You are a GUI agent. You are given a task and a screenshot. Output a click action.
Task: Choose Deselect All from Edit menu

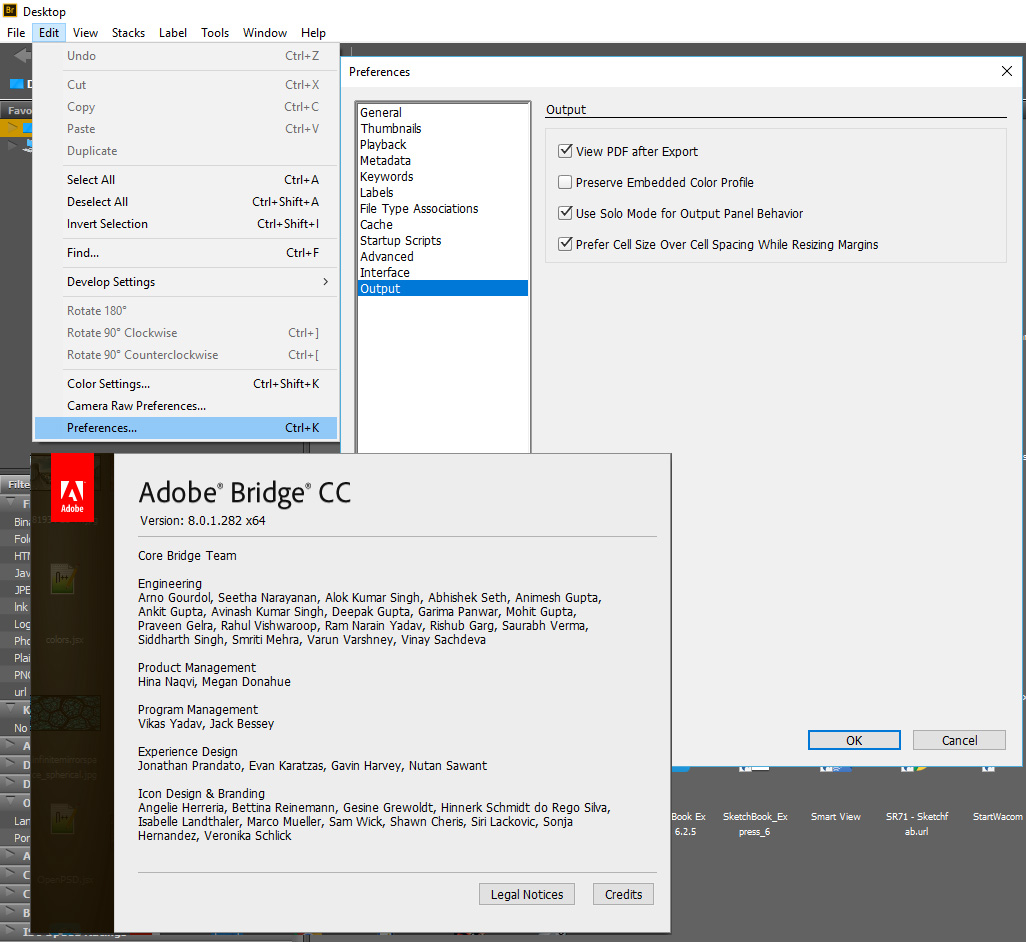click(x=186, y=201)
